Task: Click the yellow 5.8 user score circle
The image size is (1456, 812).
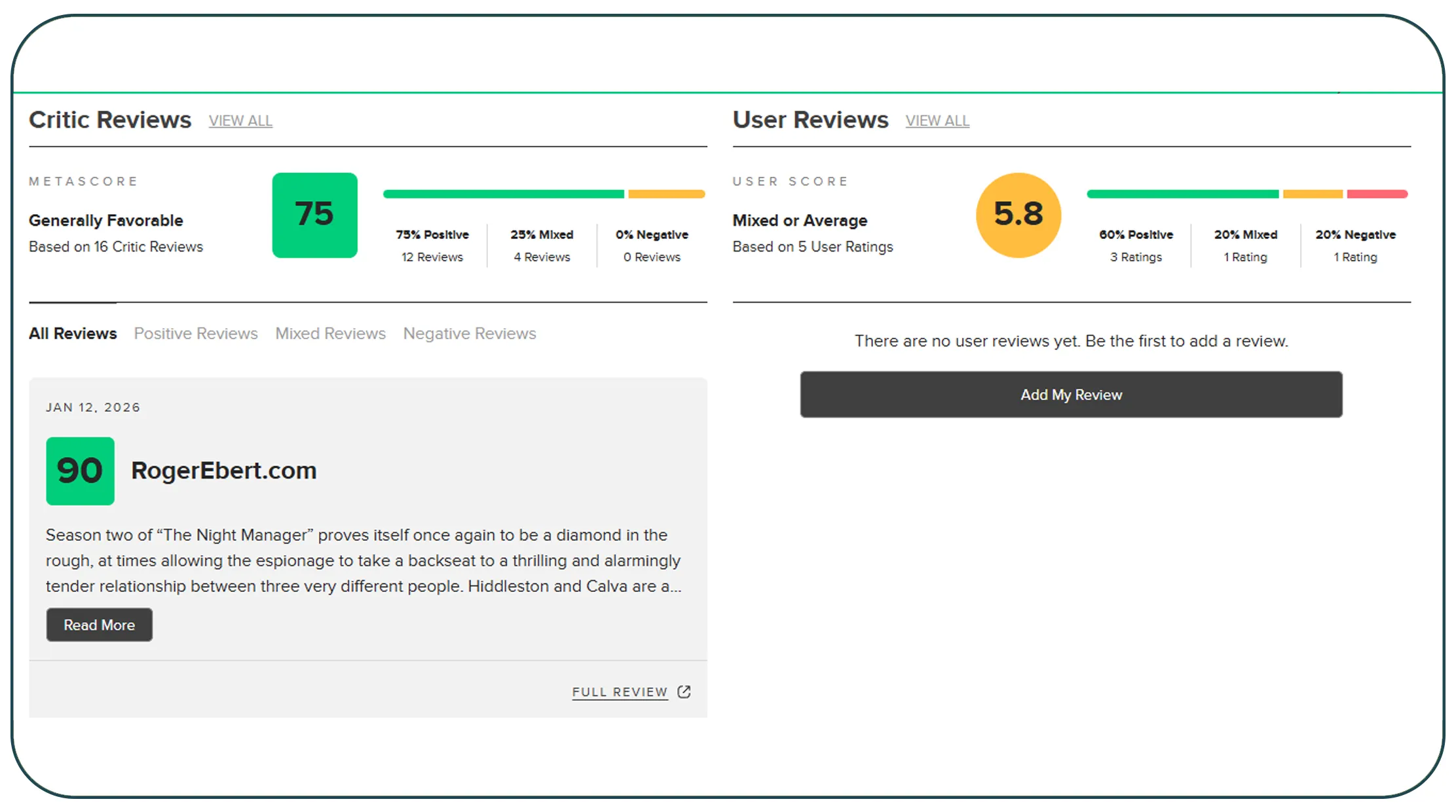Action: [1018, 215]
